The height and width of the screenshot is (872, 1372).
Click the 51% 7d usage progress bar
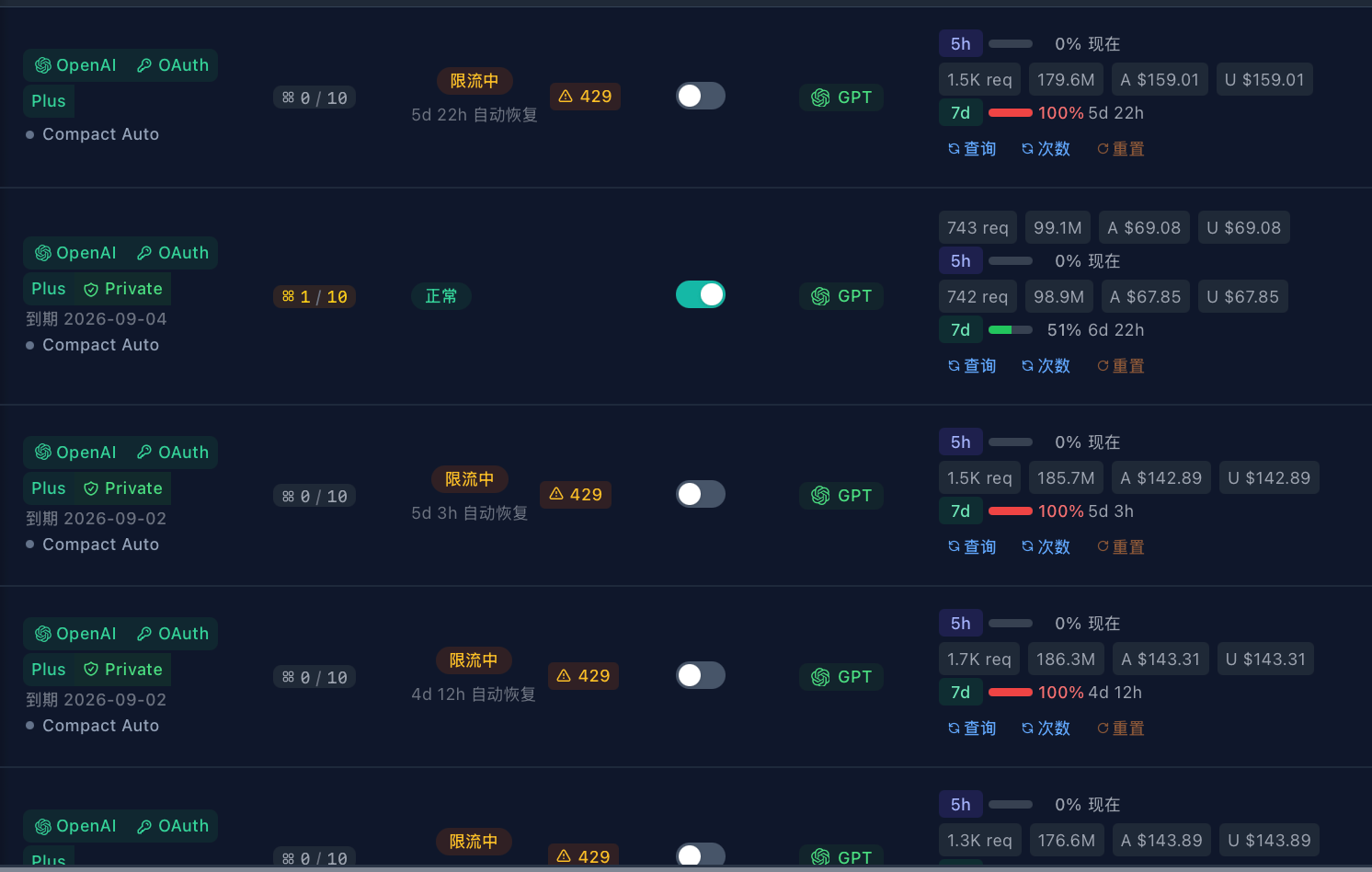pos(1011,330)
